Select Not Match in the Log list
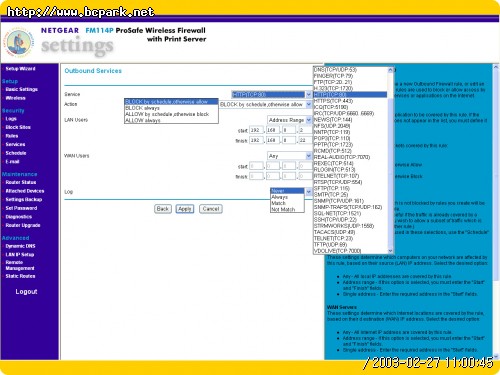This screenshot has height=375, width=500. click(287, 209)
